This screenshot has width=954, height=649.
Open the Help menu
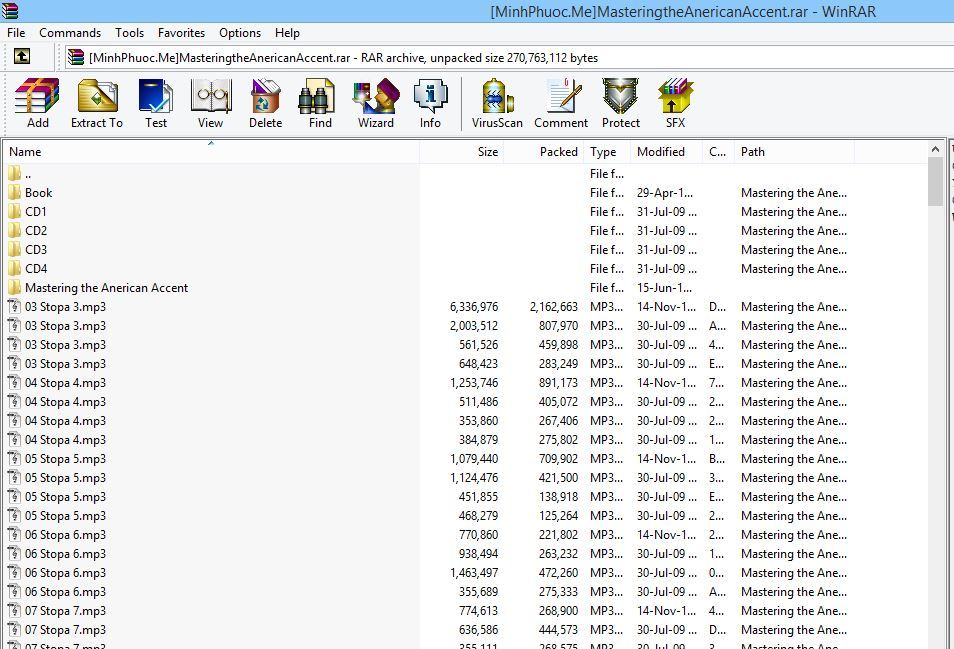287,33
